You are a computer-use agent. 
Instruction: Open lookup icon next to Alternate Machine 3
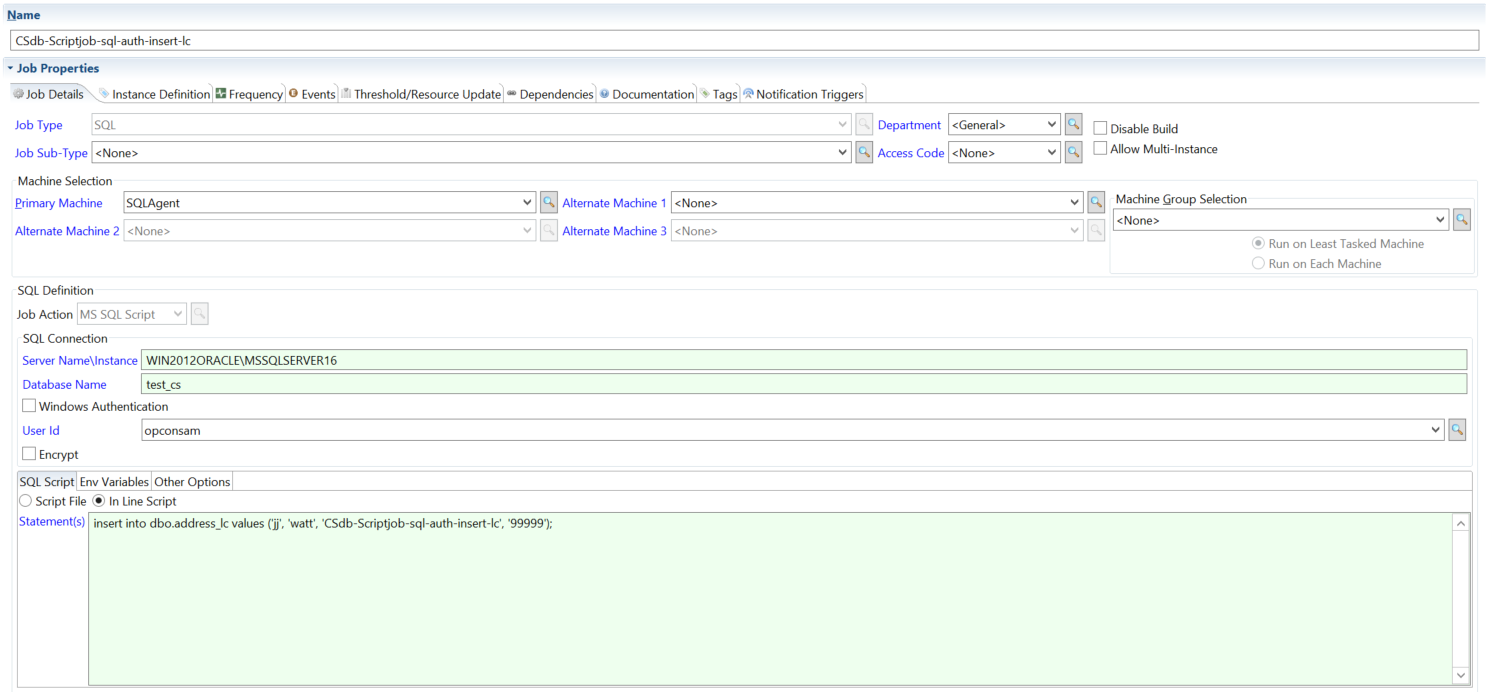(1096, 231)
